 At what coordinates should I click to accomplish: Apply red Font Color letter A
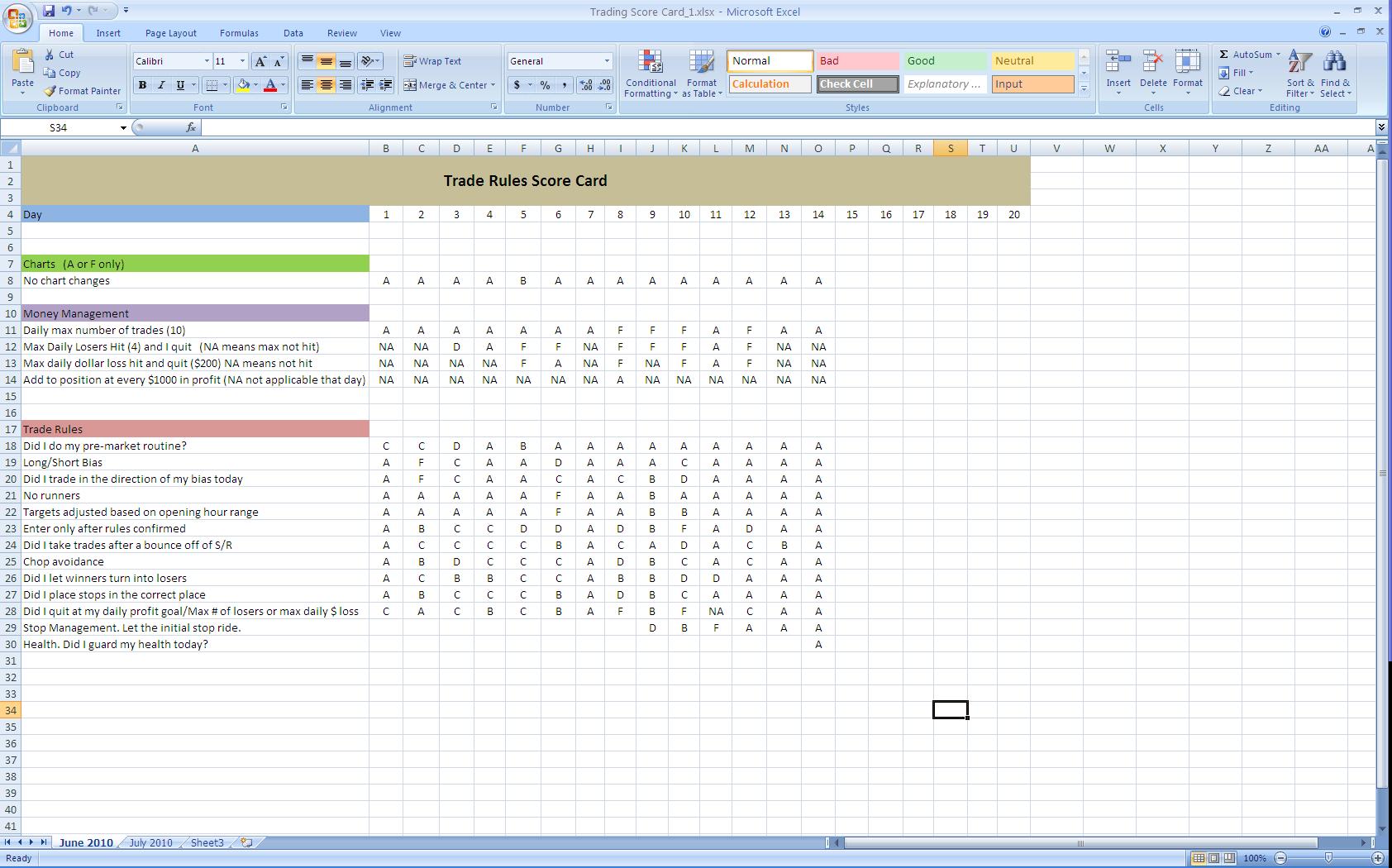270,85
